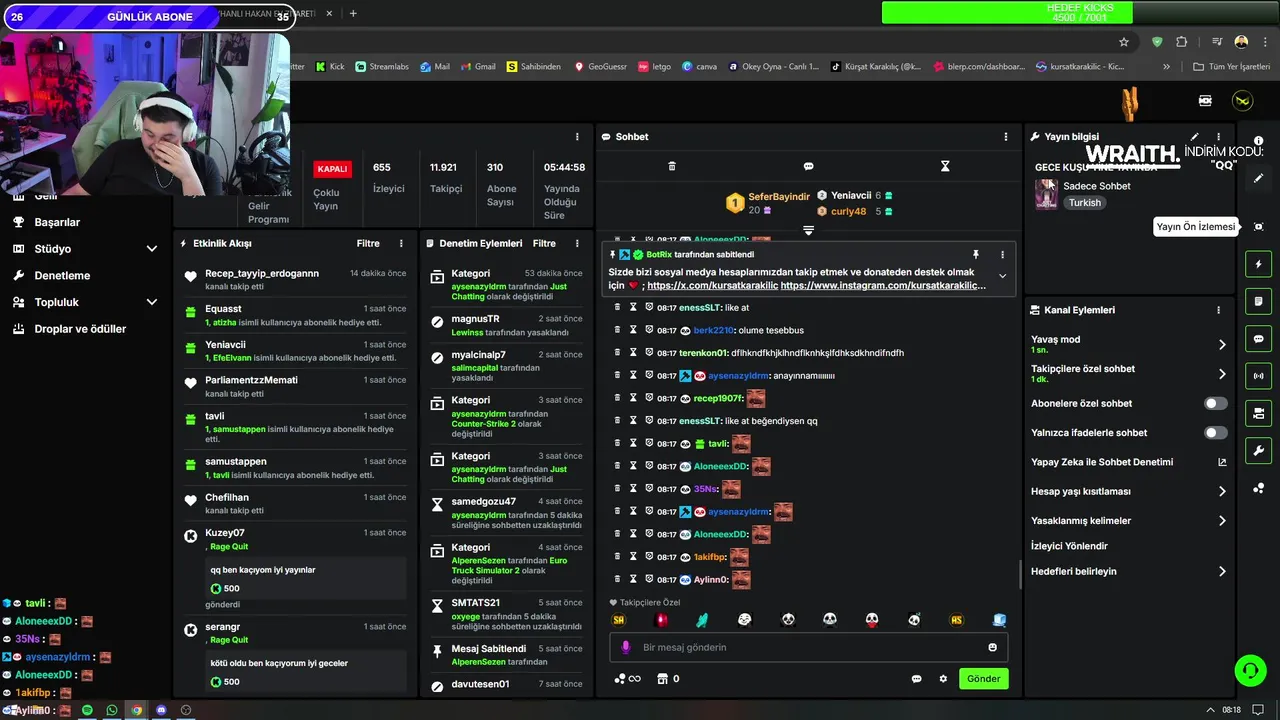Click the chat speech bubble toolbar icon

pyautogui.click(x=808, y=166)
